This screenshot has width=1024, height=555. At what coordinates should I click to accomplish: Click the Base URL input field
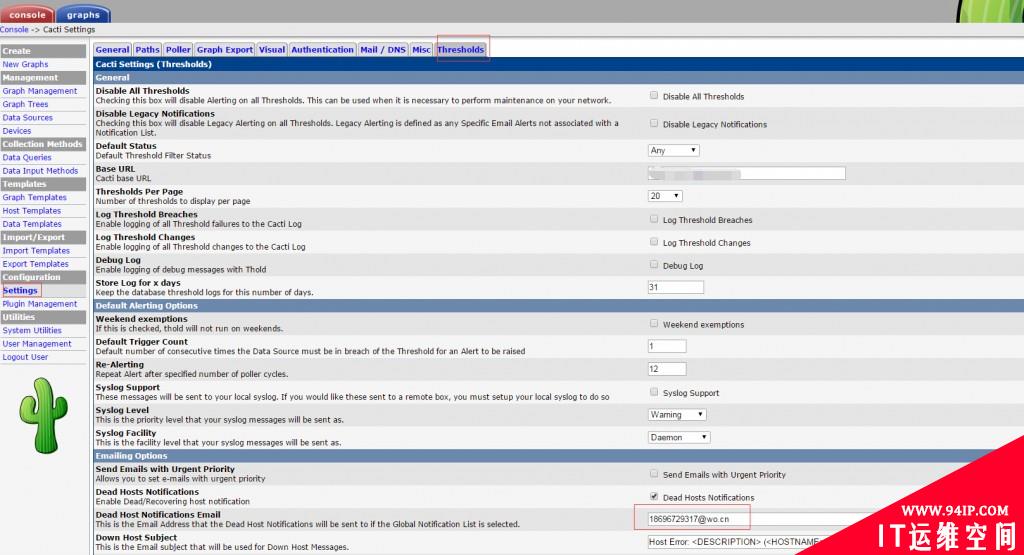[746, 173]
